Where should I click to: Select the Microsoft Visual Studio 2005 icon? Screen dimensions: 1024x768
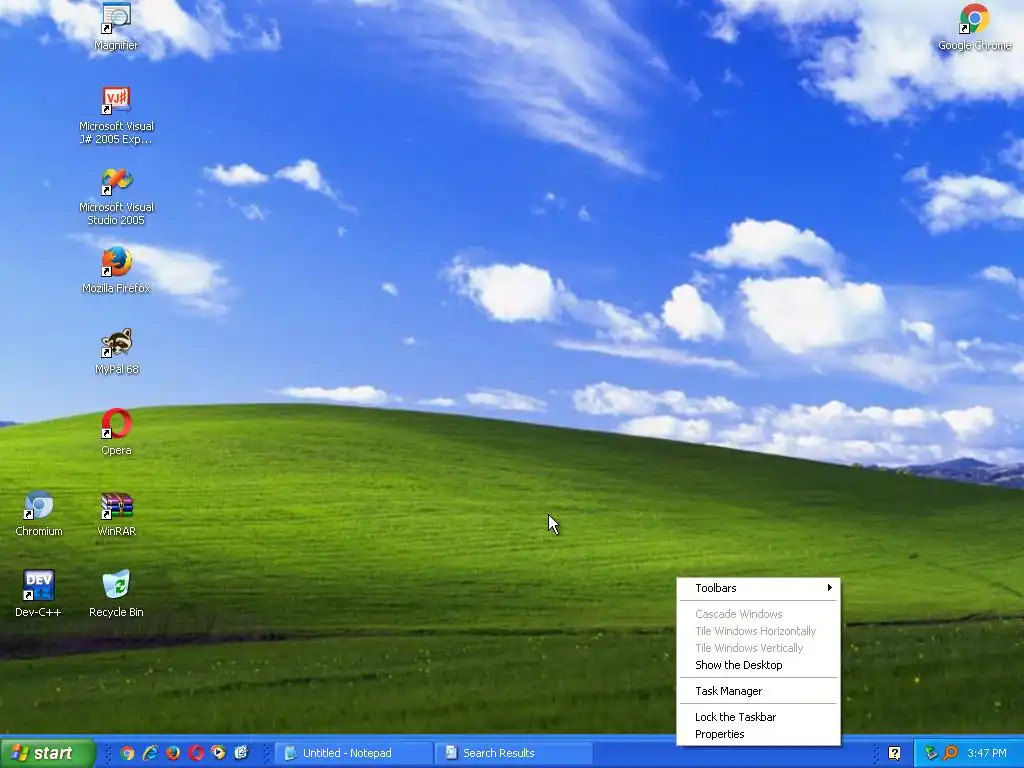click(x=116, y=197)
